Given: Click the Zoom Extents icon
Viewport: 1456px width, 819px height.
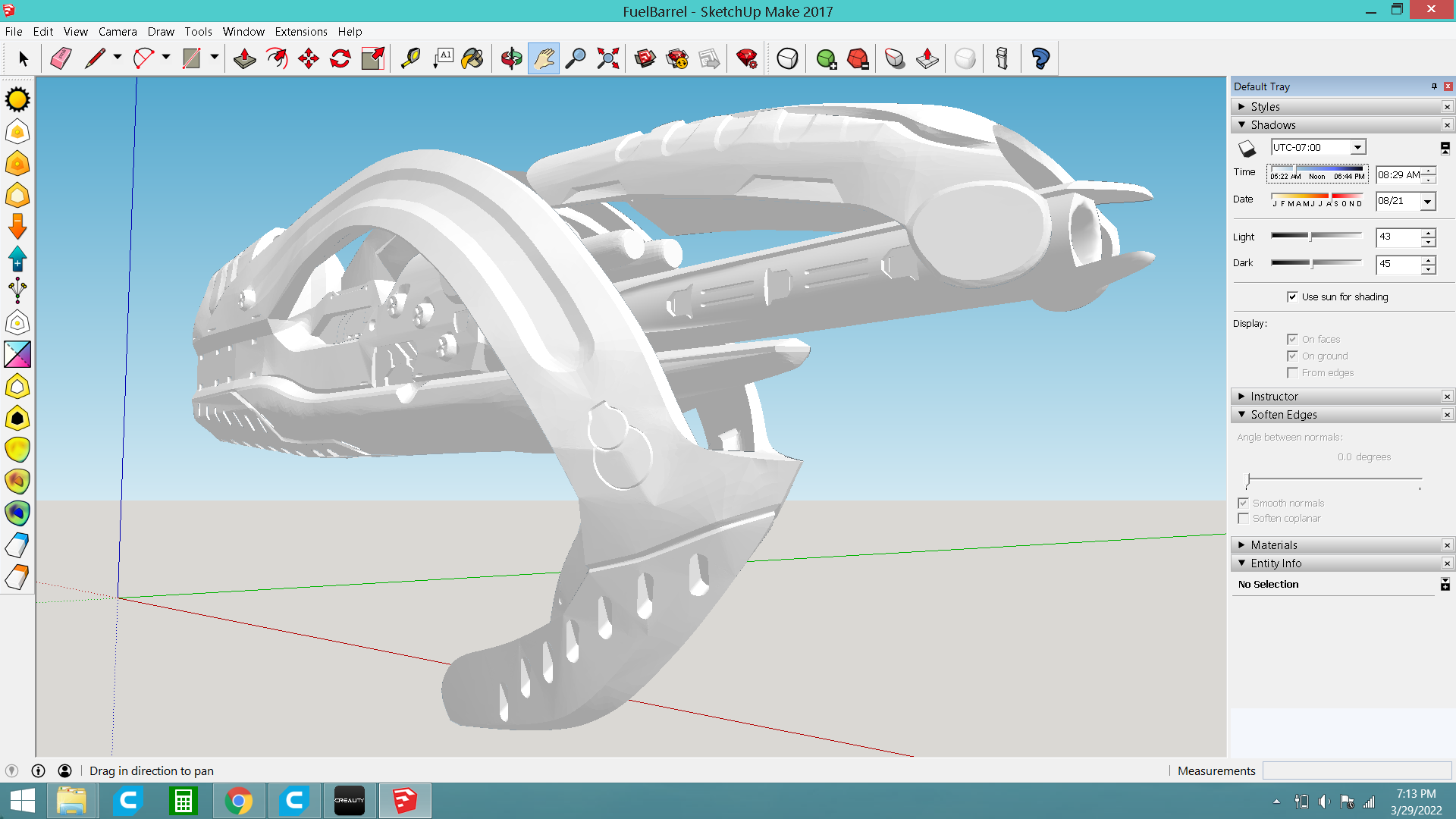Looking at the screenshot, I should [x=607, y=58].
